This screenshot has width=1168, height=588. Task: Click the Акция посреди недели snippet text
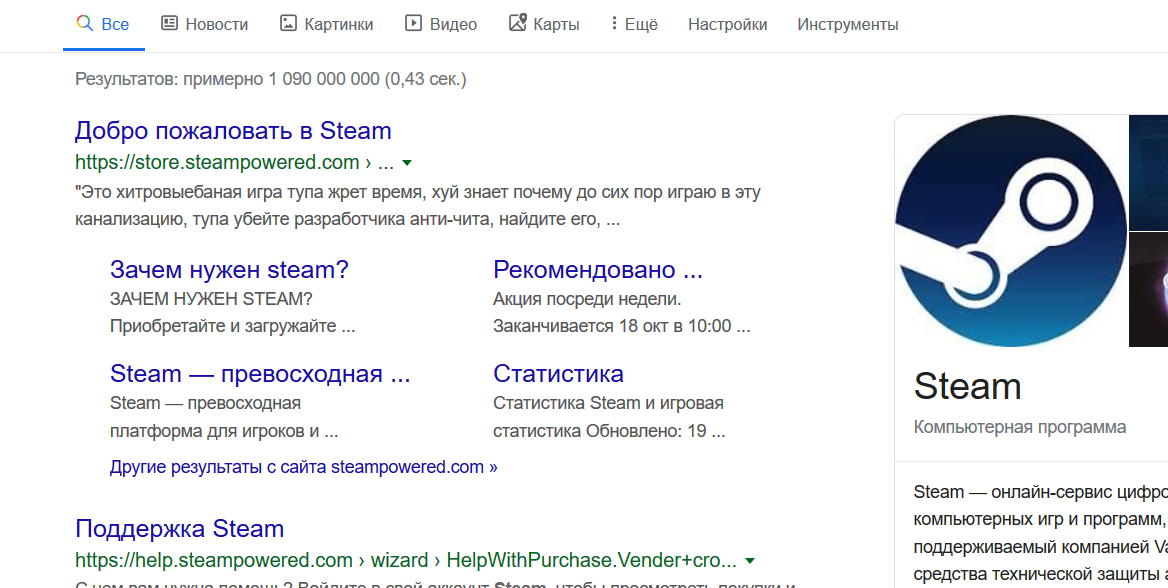coord(587,299)
